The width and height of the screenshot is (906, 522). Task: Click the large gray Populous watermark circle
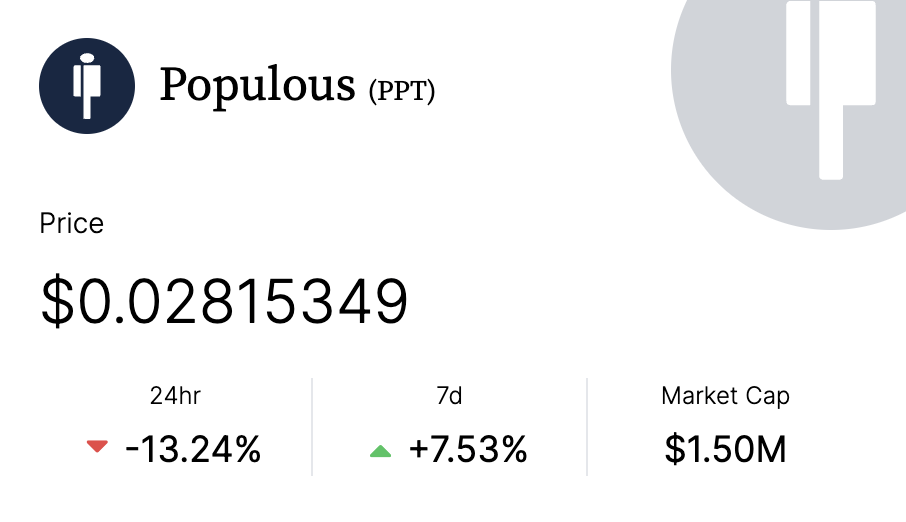(x=789, y=114)
